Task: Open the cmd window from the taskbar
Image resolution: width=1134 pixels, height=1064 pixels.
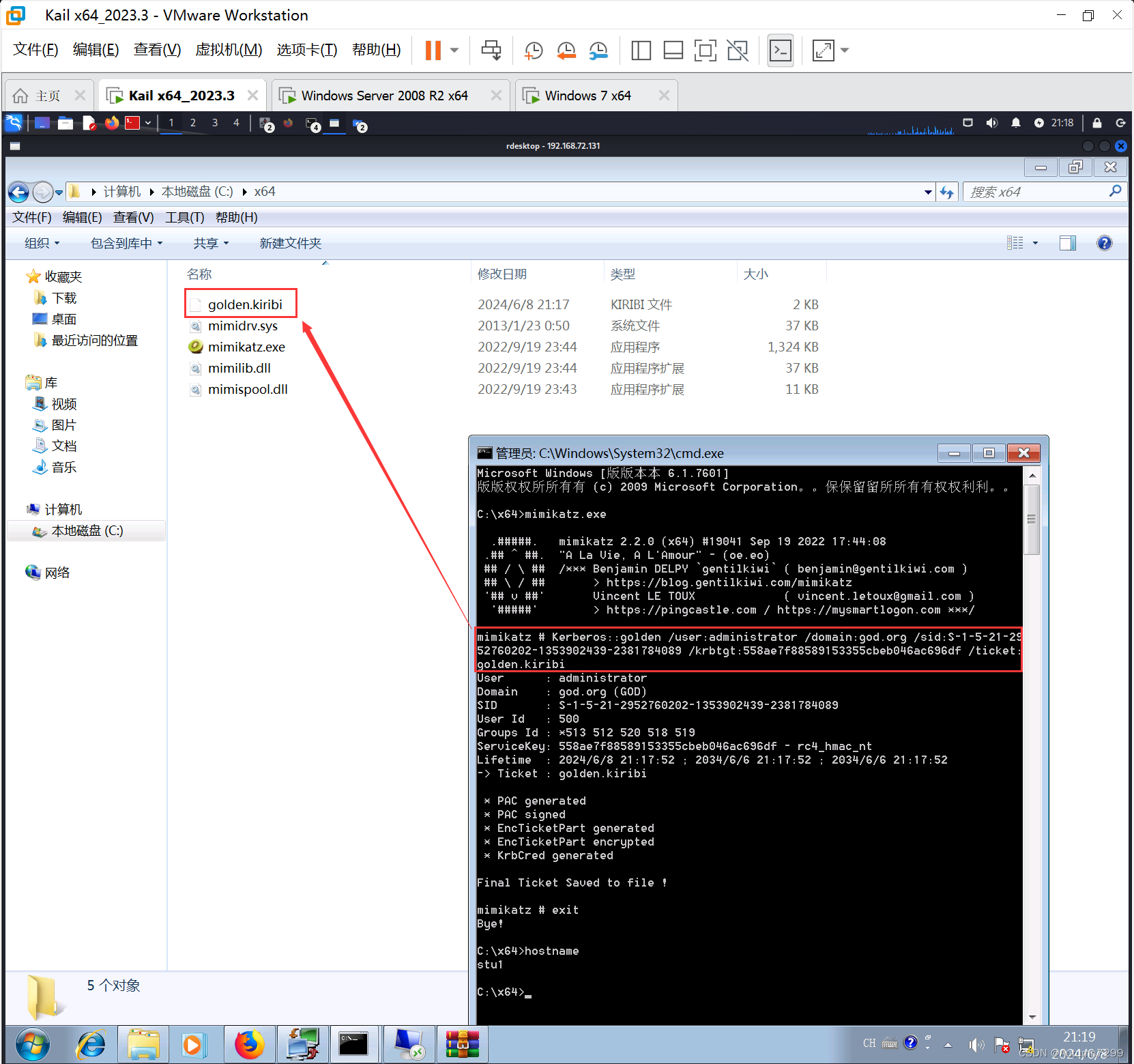Action: [353, 1045]
